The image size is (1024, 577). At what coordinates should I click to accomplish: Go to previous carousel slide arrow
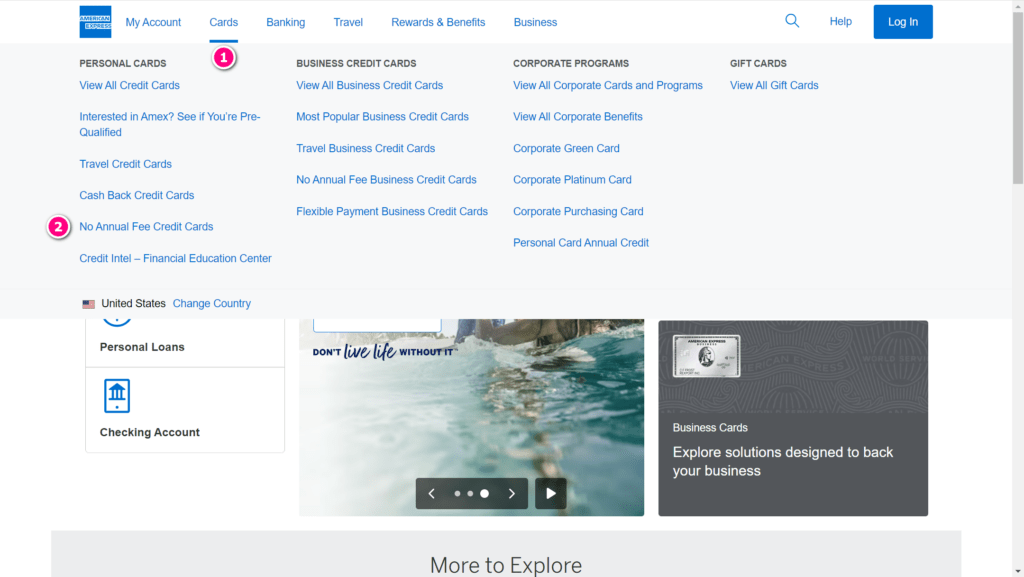point(432,493)
